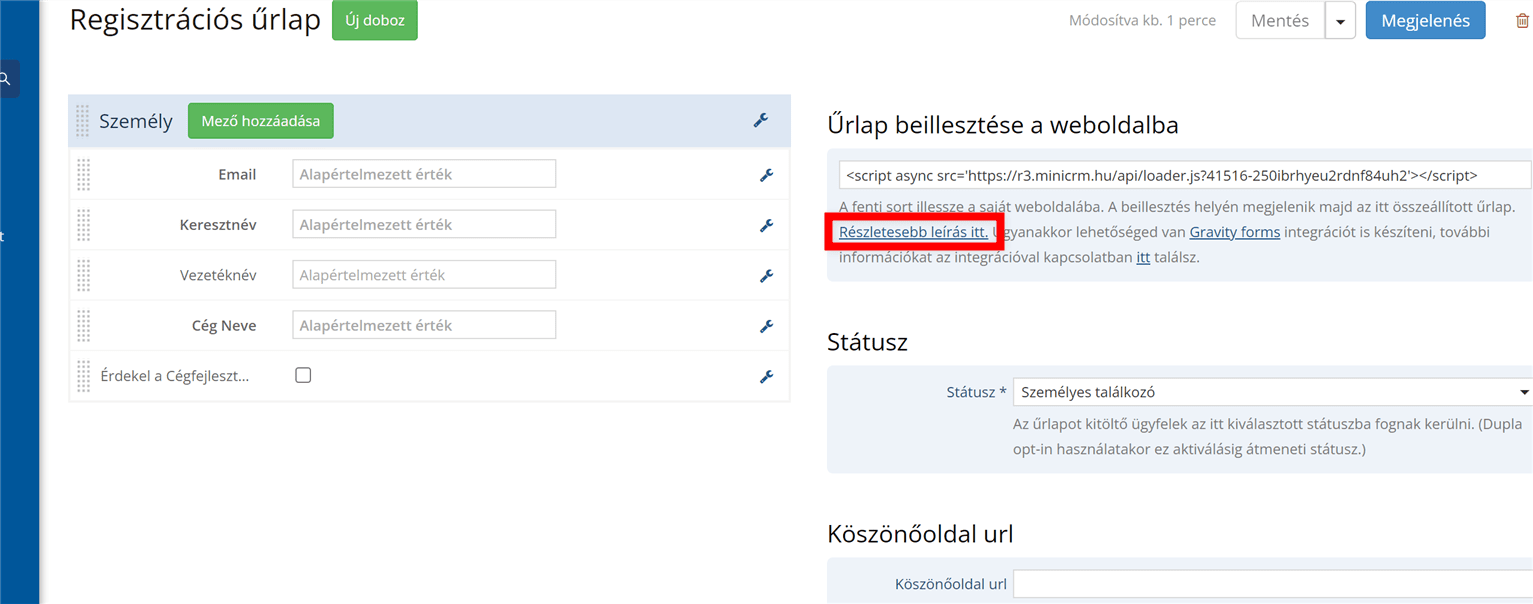The height and width of the screenshot is (604, 1533).
Task: Click drag handle of Érdekel a Cégfejleszt... row
Action: (x=83, y=377)
